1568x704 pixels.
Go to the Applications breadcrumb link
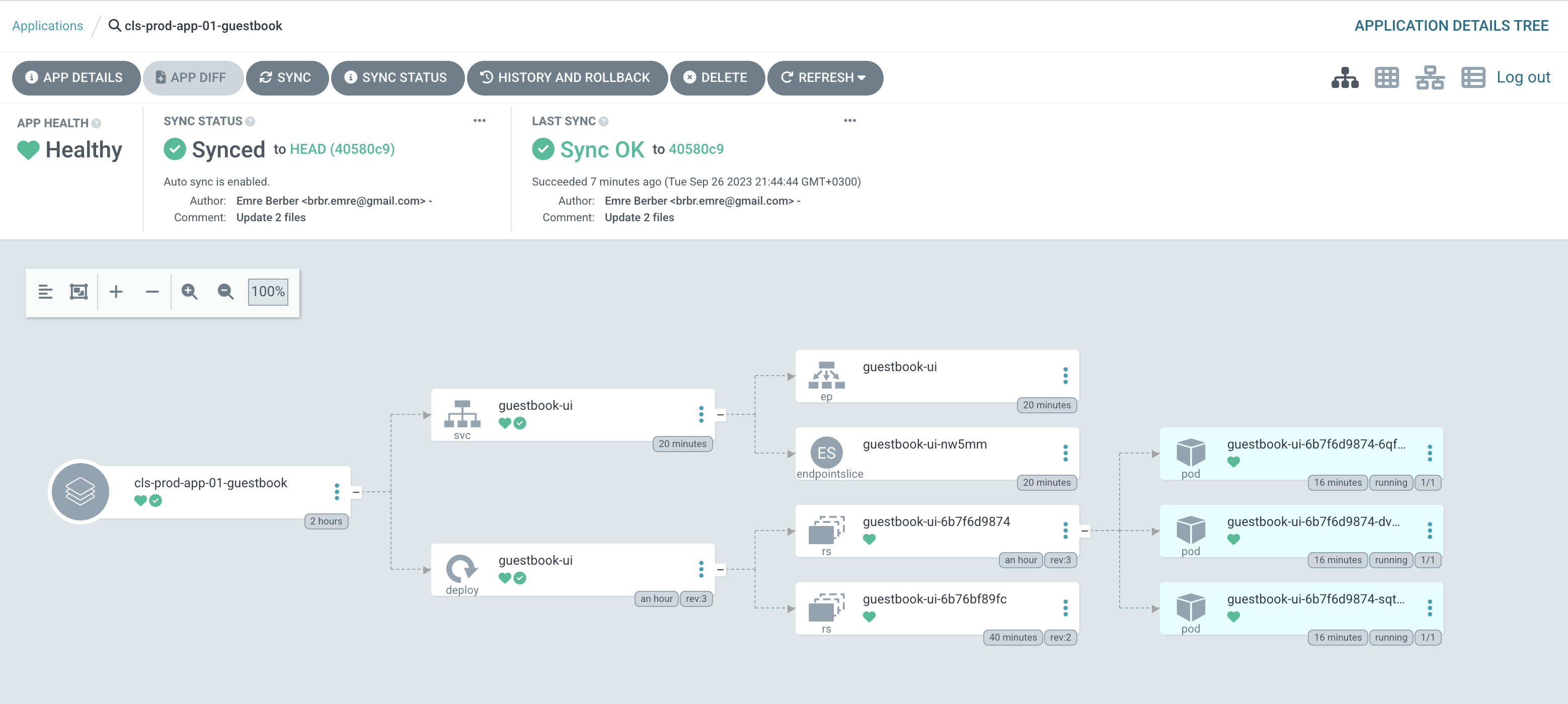(47, 26)
